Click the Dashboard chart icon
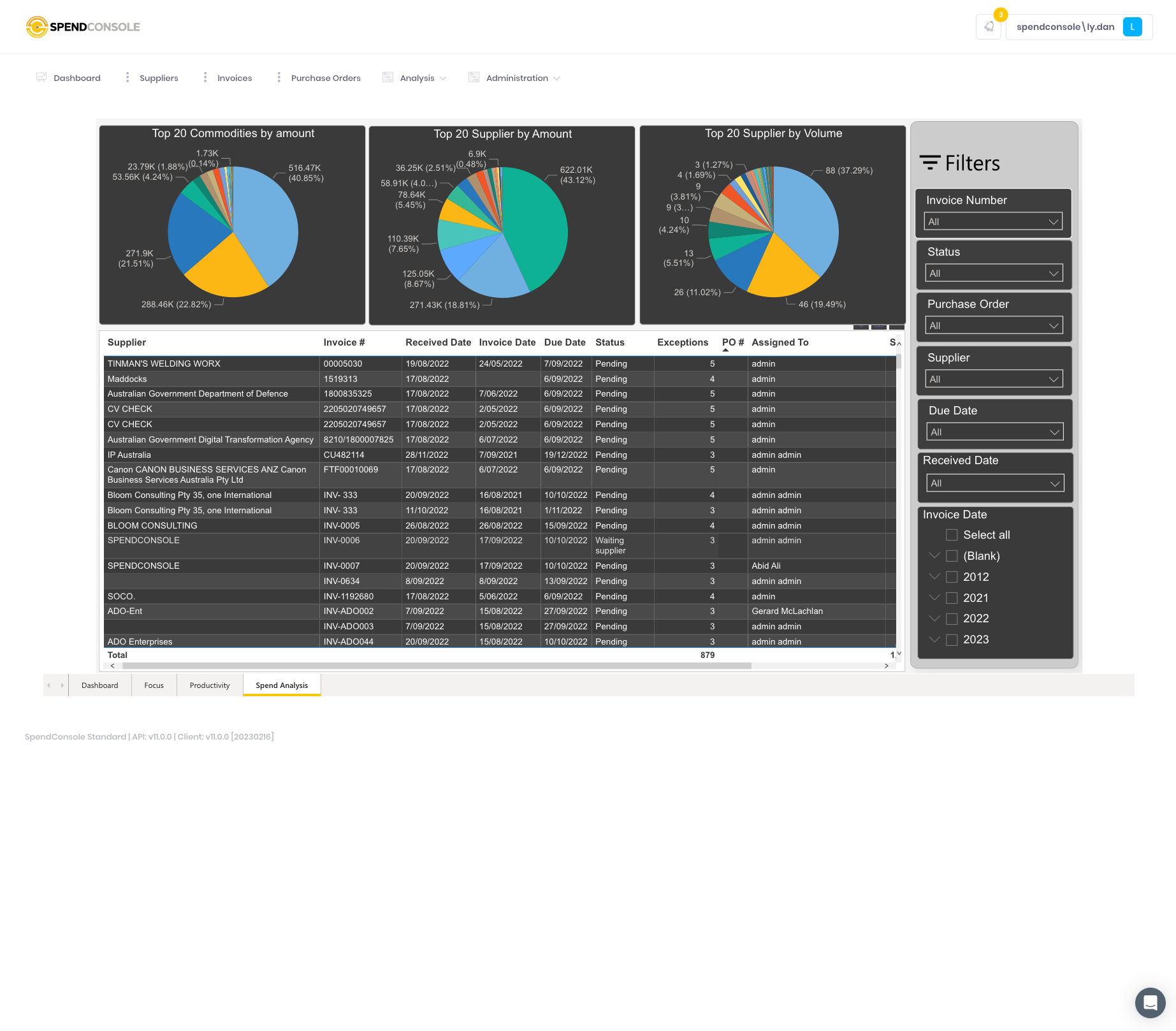The image size is (1176, 1031). pos(41,77)
